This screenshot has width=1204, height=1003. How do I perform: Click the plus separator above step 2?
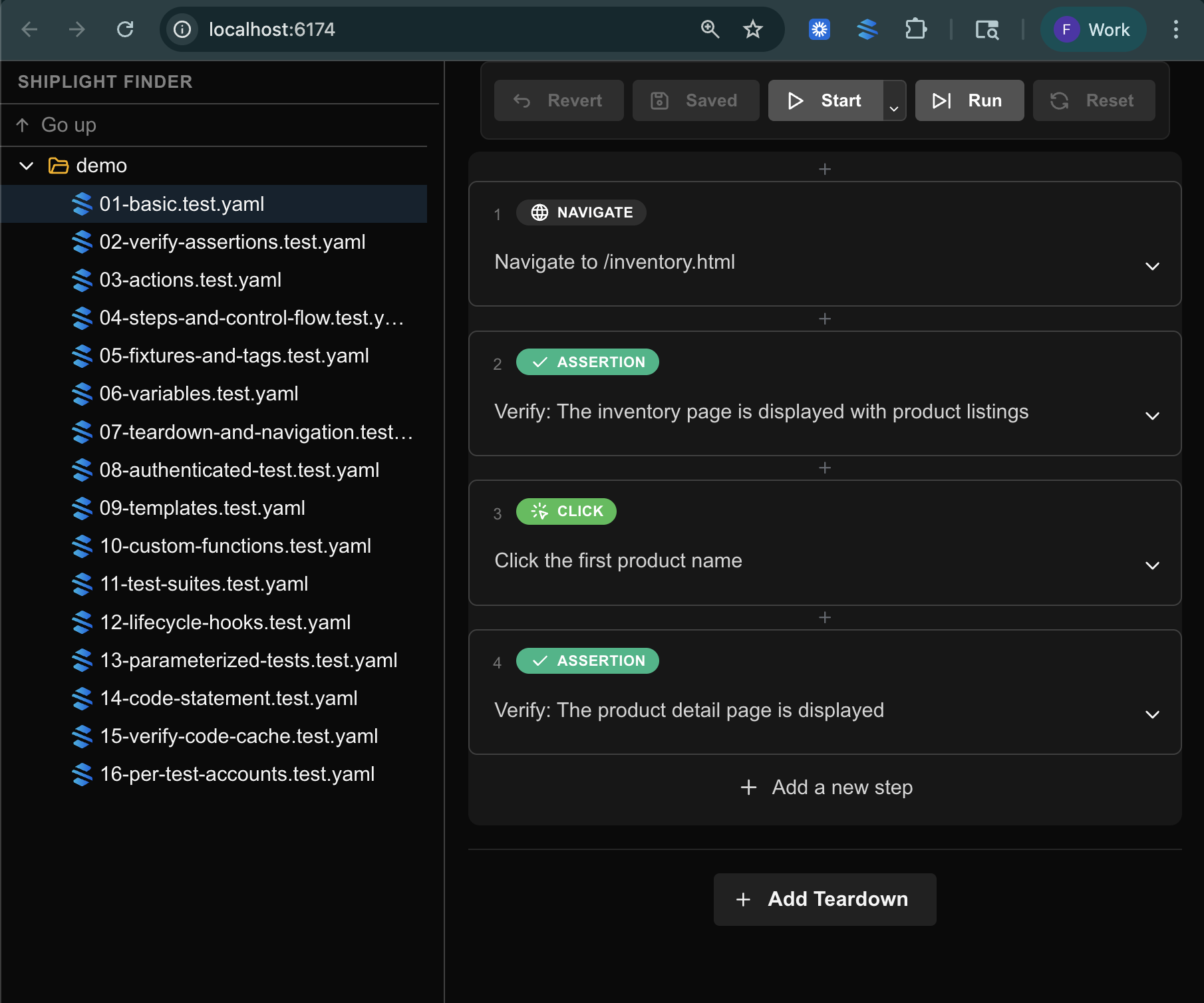click(x=824, y=319)
